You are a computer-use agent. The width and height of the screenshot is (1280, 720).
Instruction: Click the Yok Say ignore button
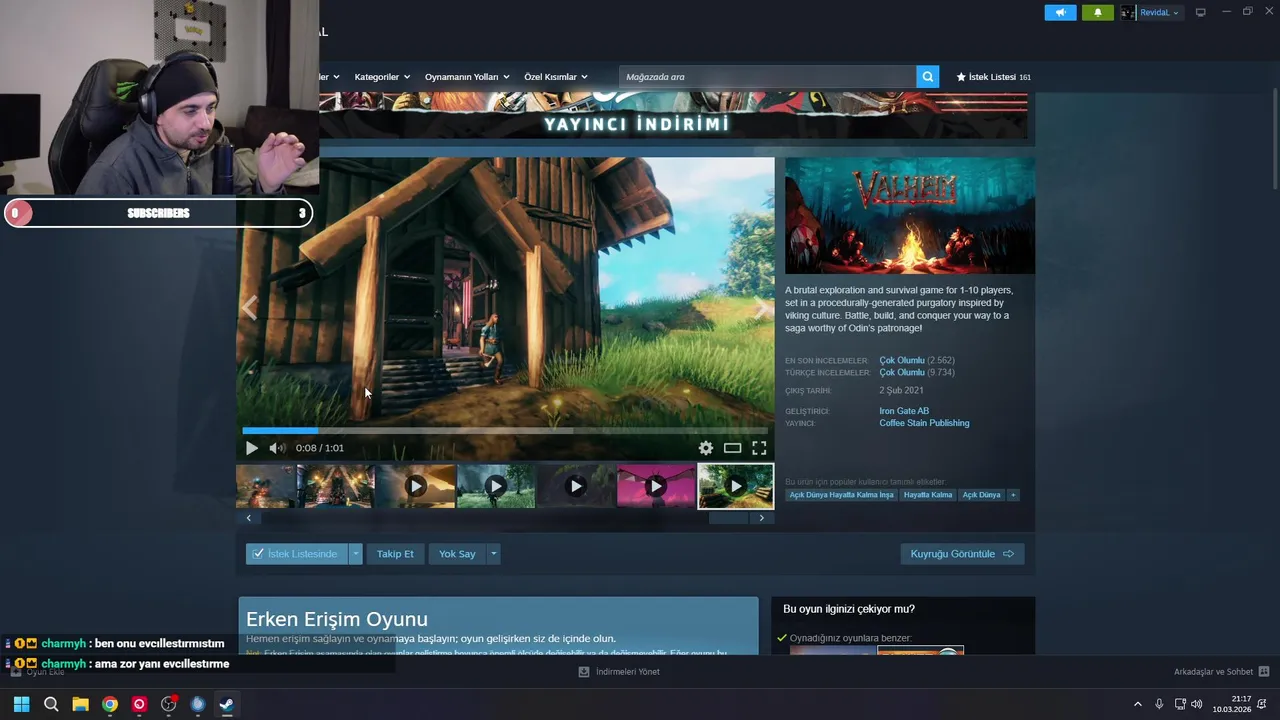(x=457, y=554)
